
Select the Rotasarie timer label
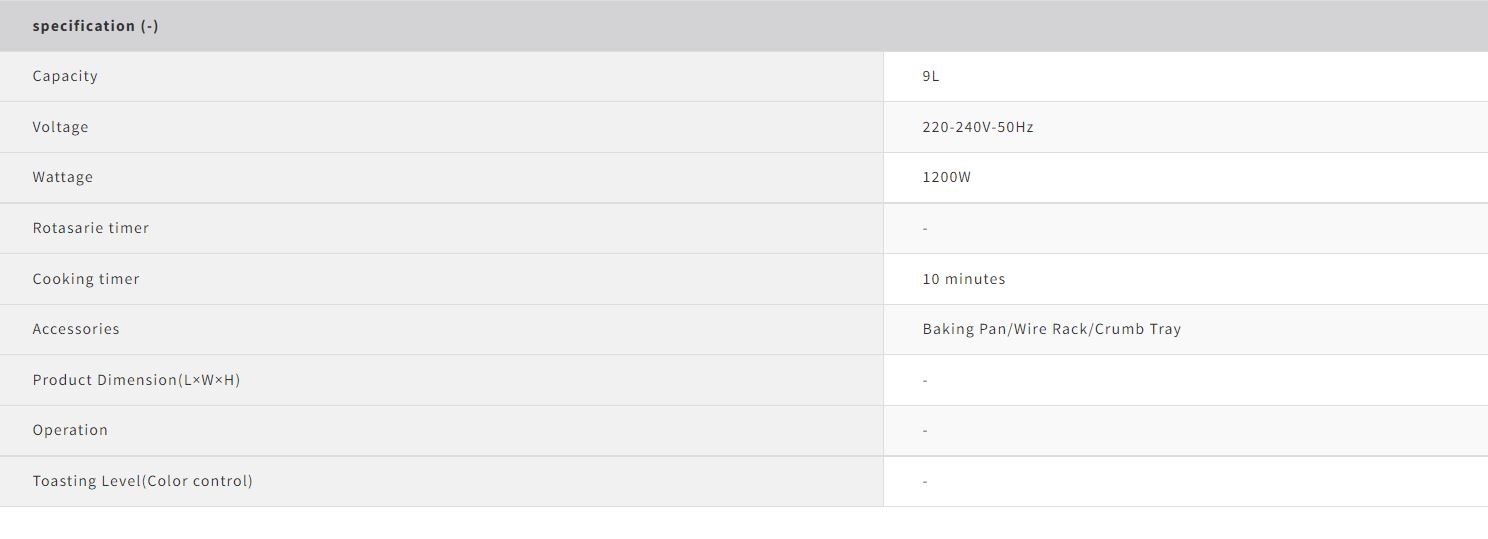click(x=90, y=228)
